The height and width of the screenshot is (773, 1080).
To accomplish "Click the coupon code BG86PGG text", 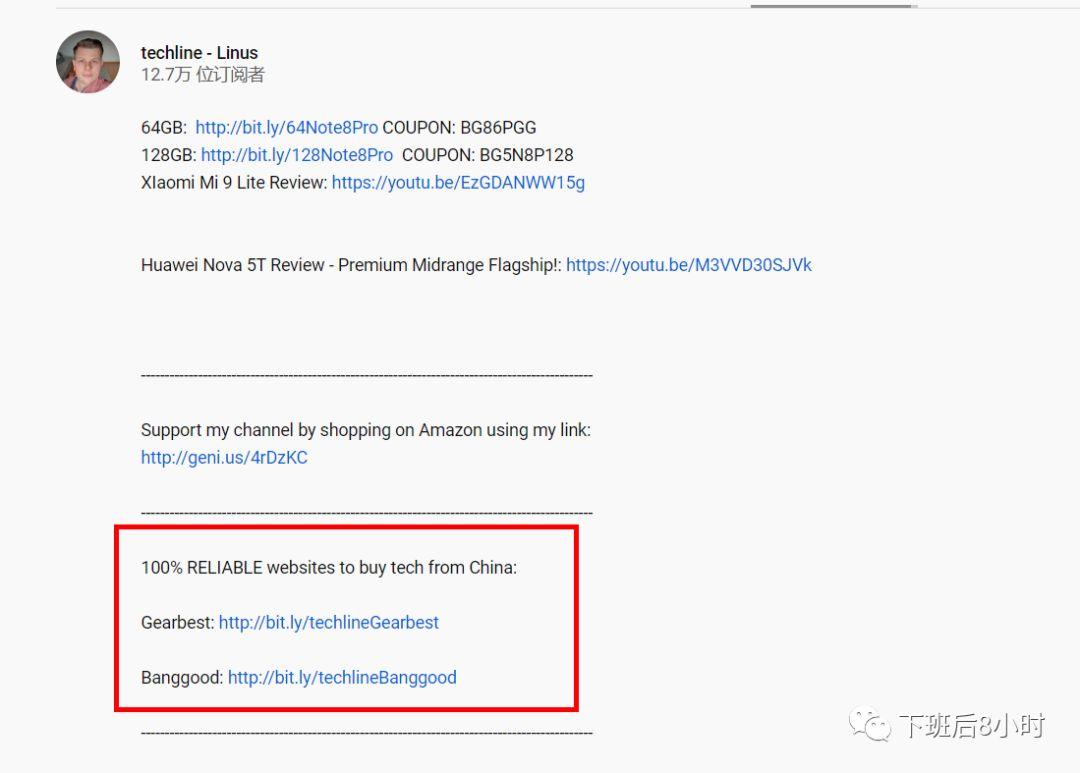I will pos(498,127).
